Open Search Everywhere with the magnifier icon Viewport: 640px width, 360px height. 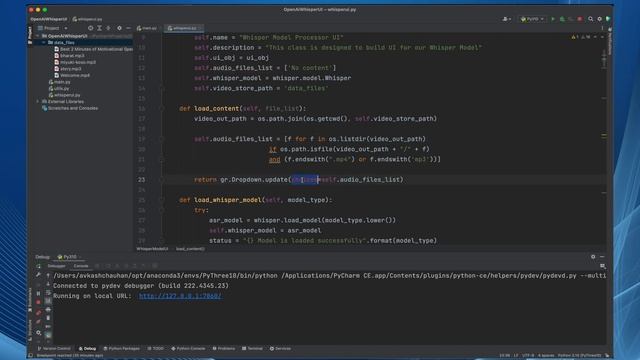591,19
